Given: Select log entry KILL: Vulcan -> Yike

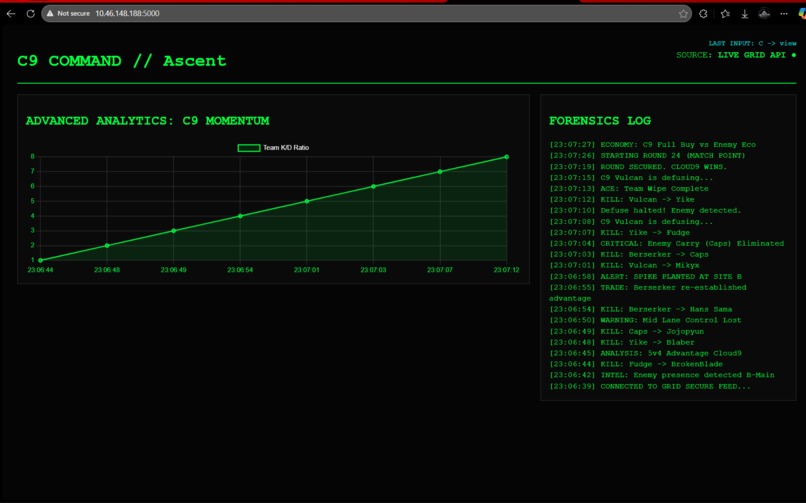Looking at the screenshot, I should click(x=621, y=199).
